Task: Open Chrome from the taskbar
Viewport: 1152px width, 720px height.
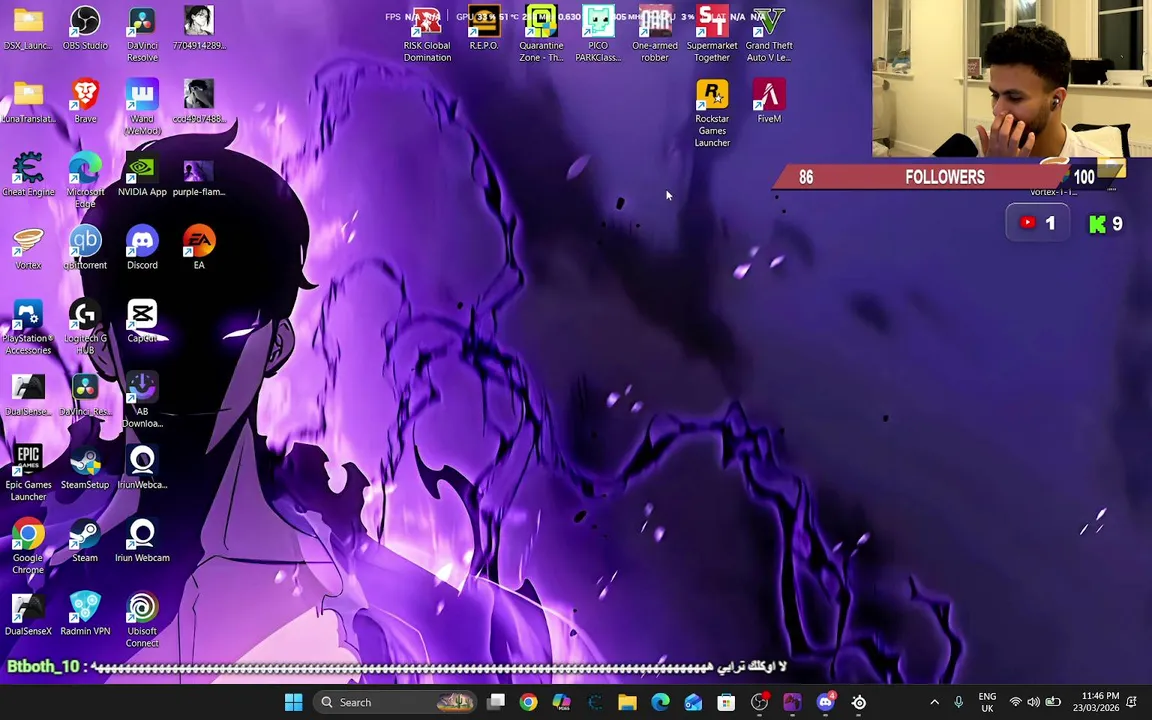Action: [528, 702]
